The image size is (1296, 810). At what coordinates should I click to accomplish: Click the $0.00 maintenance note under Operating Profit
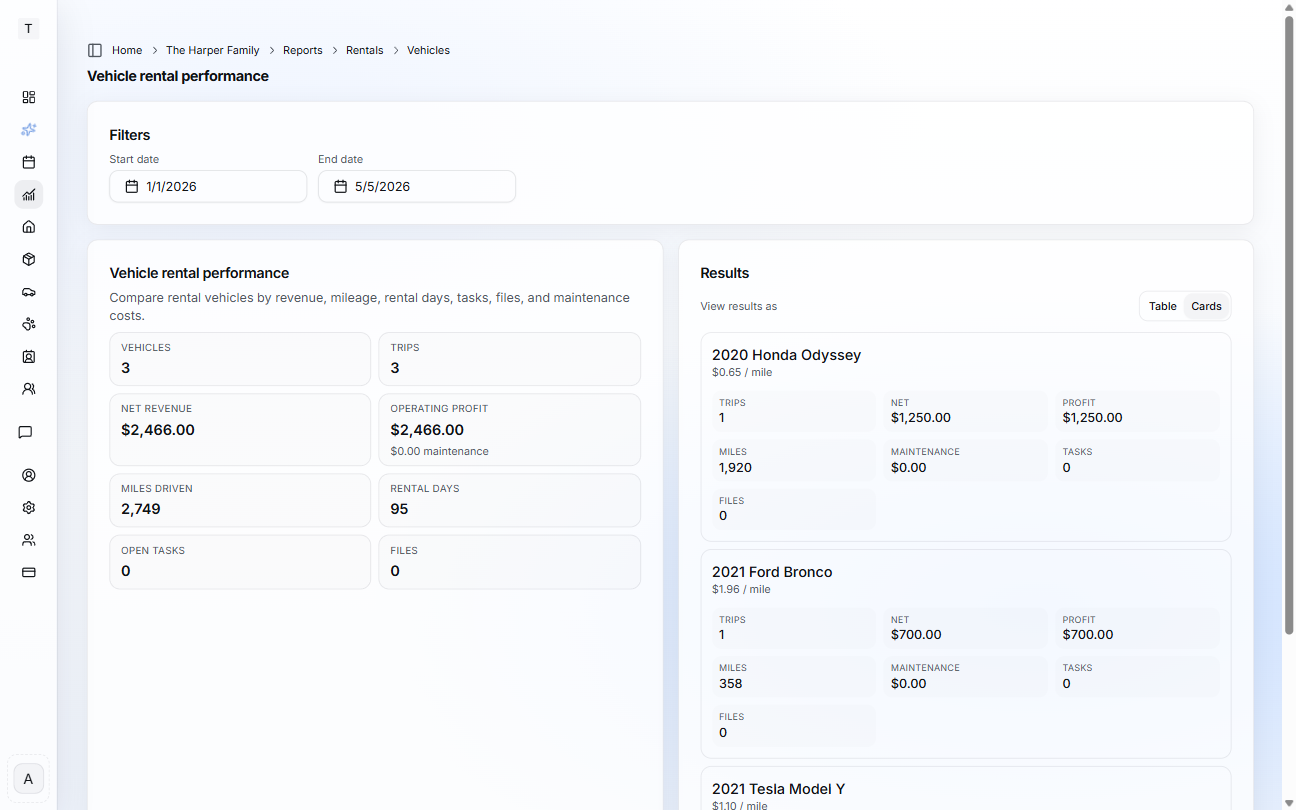[440, 451]
